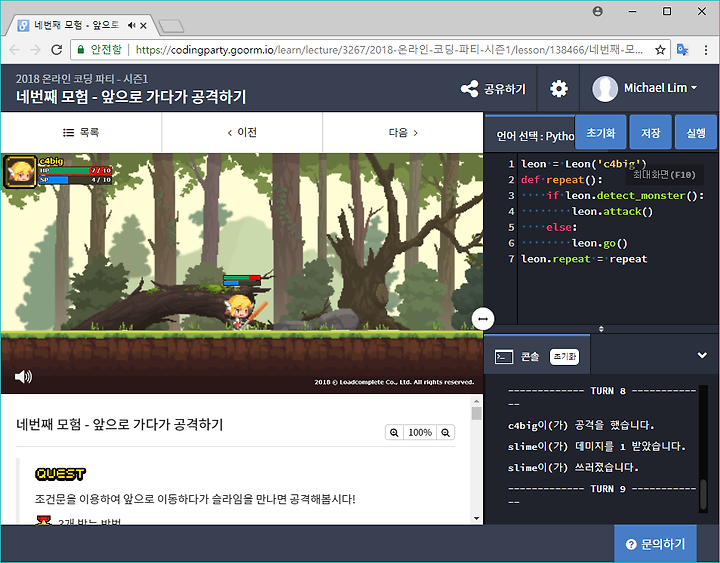Go to the next lesson (다음)
Image resolution: width=720 pixels, height=563 pixels.
click(x=403, y=132)
